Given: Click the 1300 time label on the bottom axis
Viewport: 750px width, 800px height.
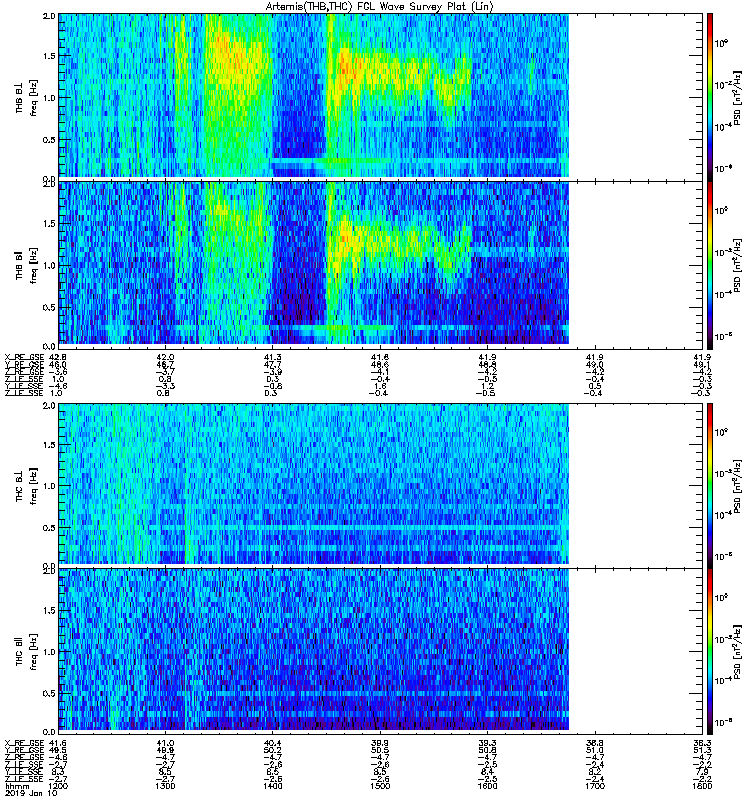Looking at the screenshot, I should (165, 786).
